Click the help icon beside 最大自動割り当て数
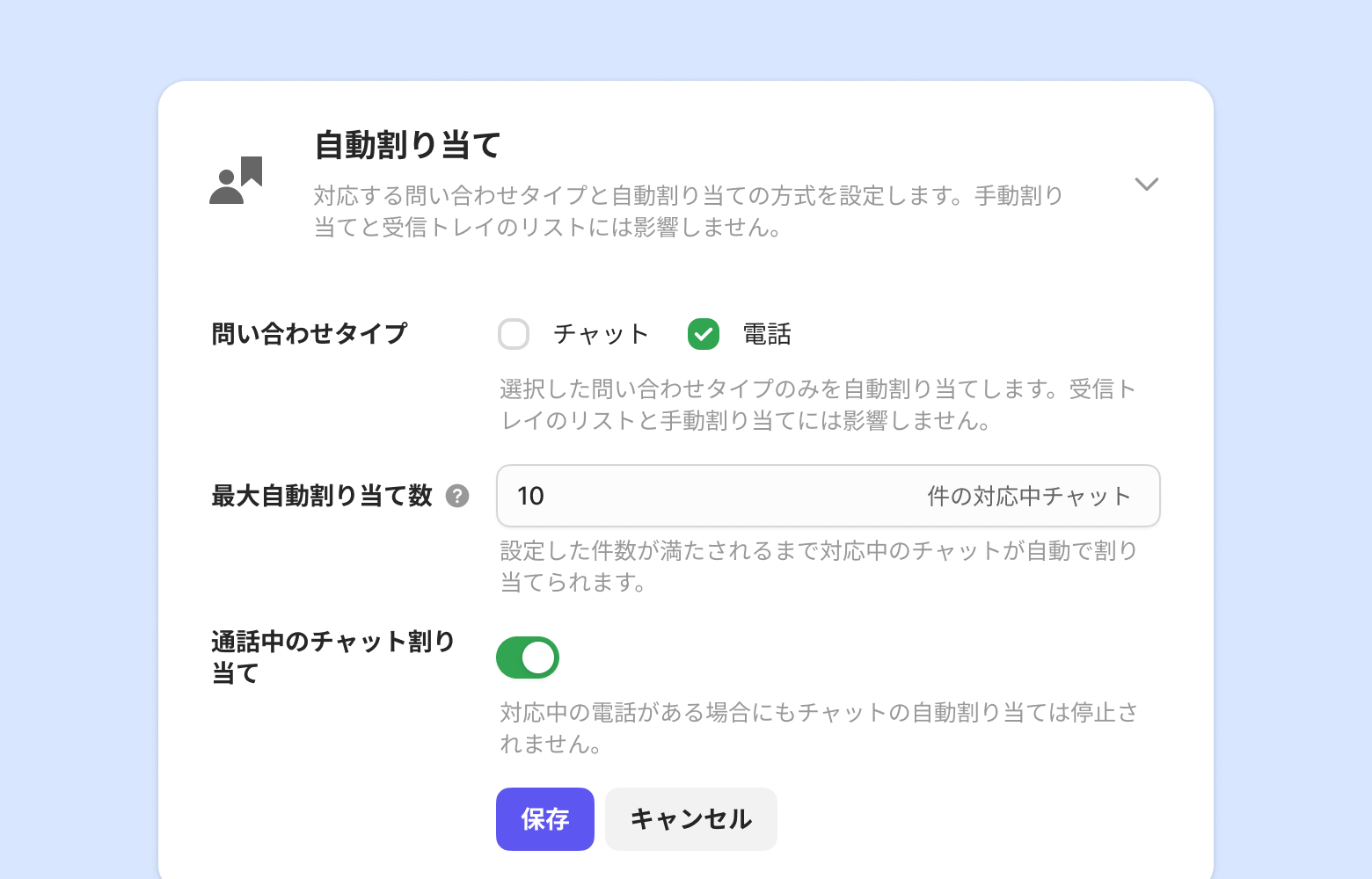This screenshot has width=1372, height=879. 457,497
